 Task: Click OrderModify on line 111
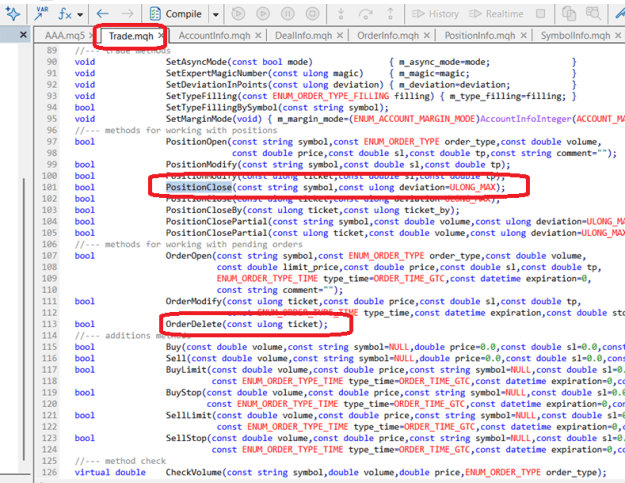(x=193, y=301)
